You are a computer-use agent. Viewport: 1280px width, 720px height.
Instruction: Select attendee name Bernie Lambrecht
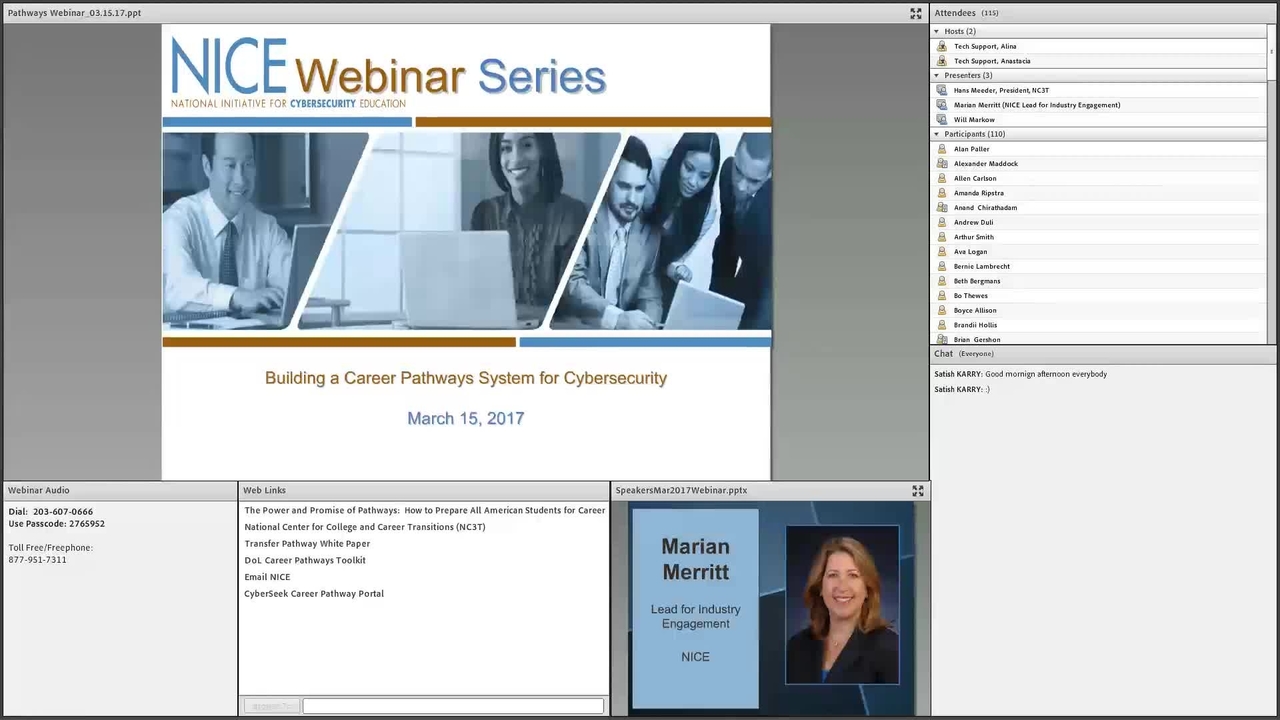(981, 266)
